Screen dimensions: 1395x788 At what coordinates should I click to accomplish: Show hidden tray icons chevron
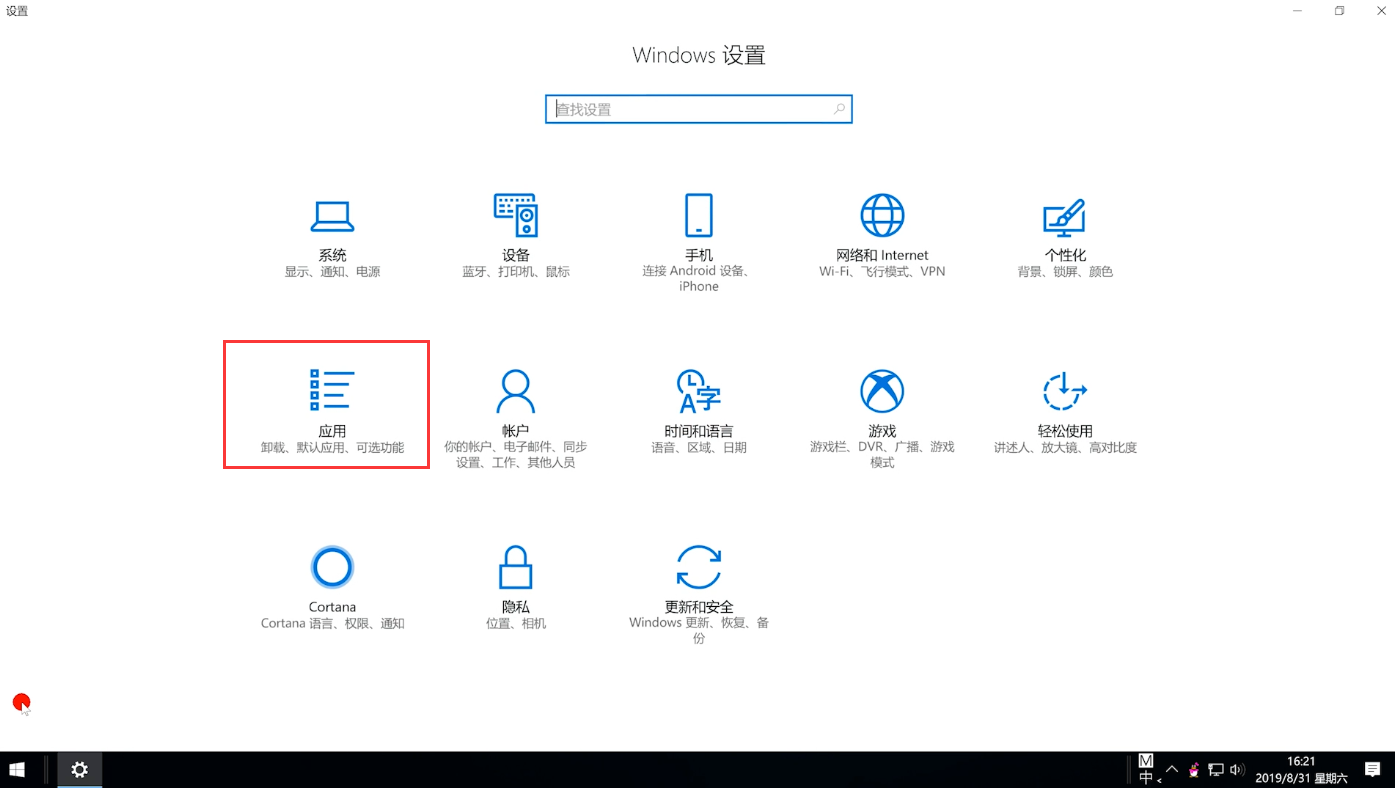point(1171,770)
